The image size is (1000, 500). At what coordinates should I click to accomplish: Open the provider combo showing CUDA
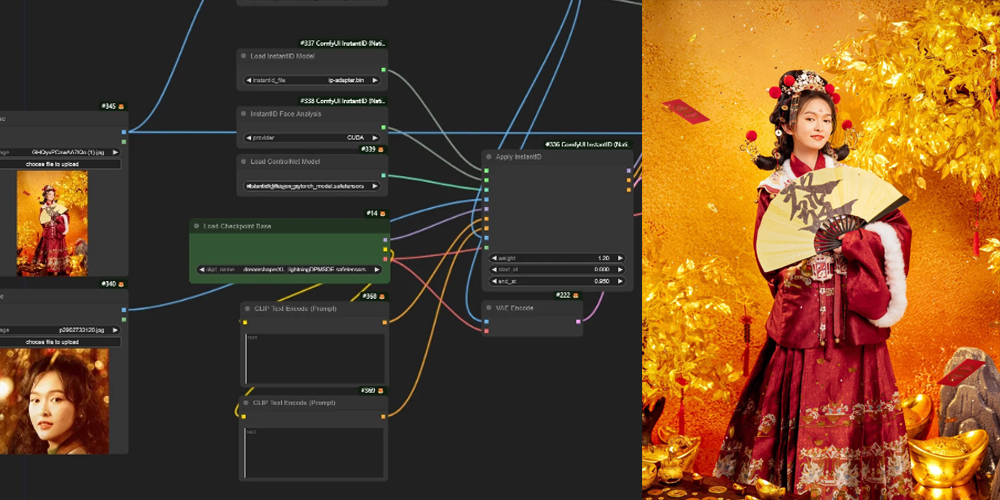[x=312, y=138]
